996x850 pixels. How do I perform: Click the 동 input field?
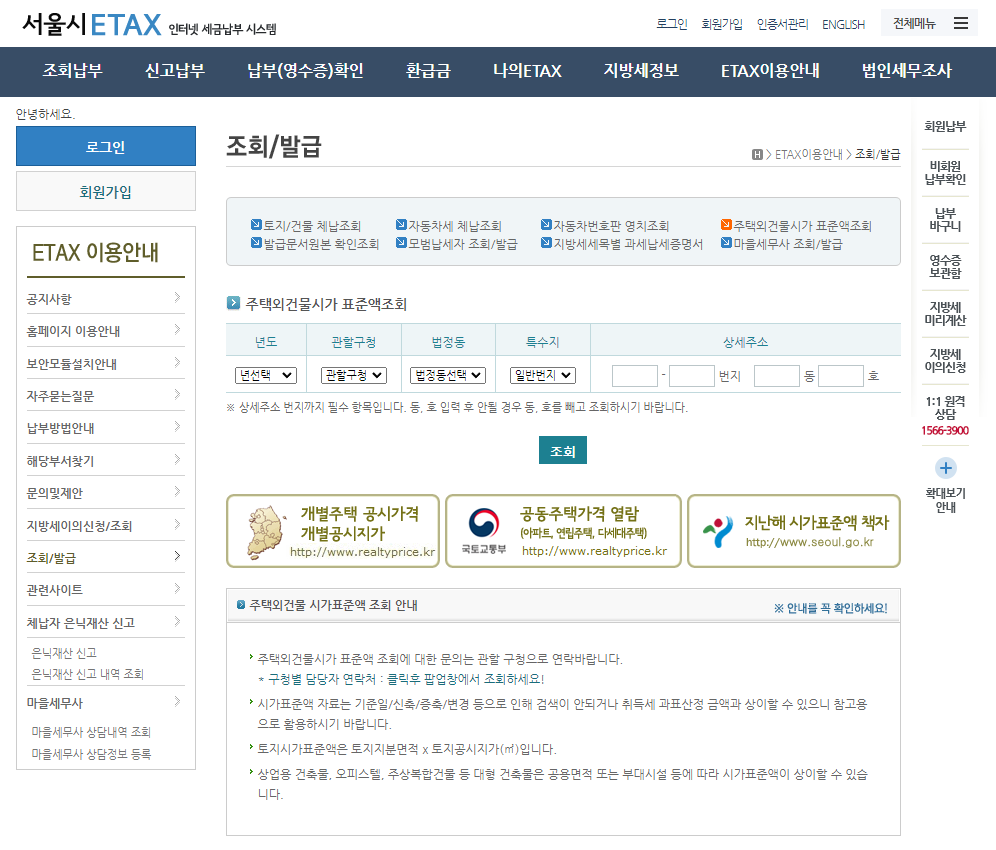(x=777, y=376)
